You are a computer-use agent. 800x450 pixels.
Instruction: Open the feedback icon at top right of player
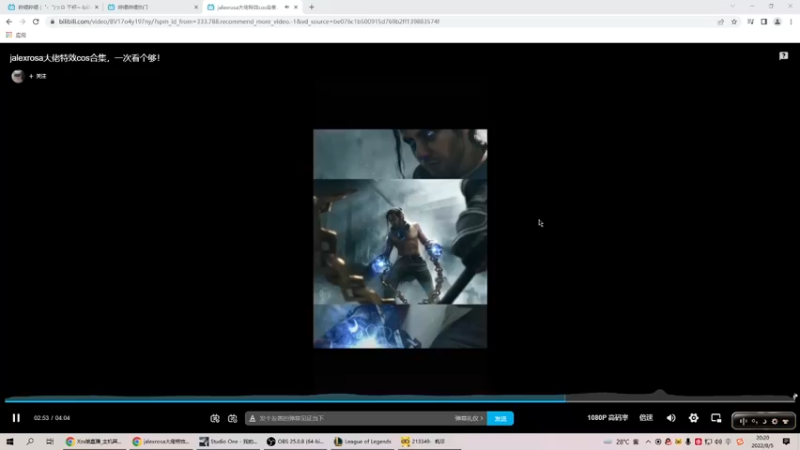pos(783,56)
